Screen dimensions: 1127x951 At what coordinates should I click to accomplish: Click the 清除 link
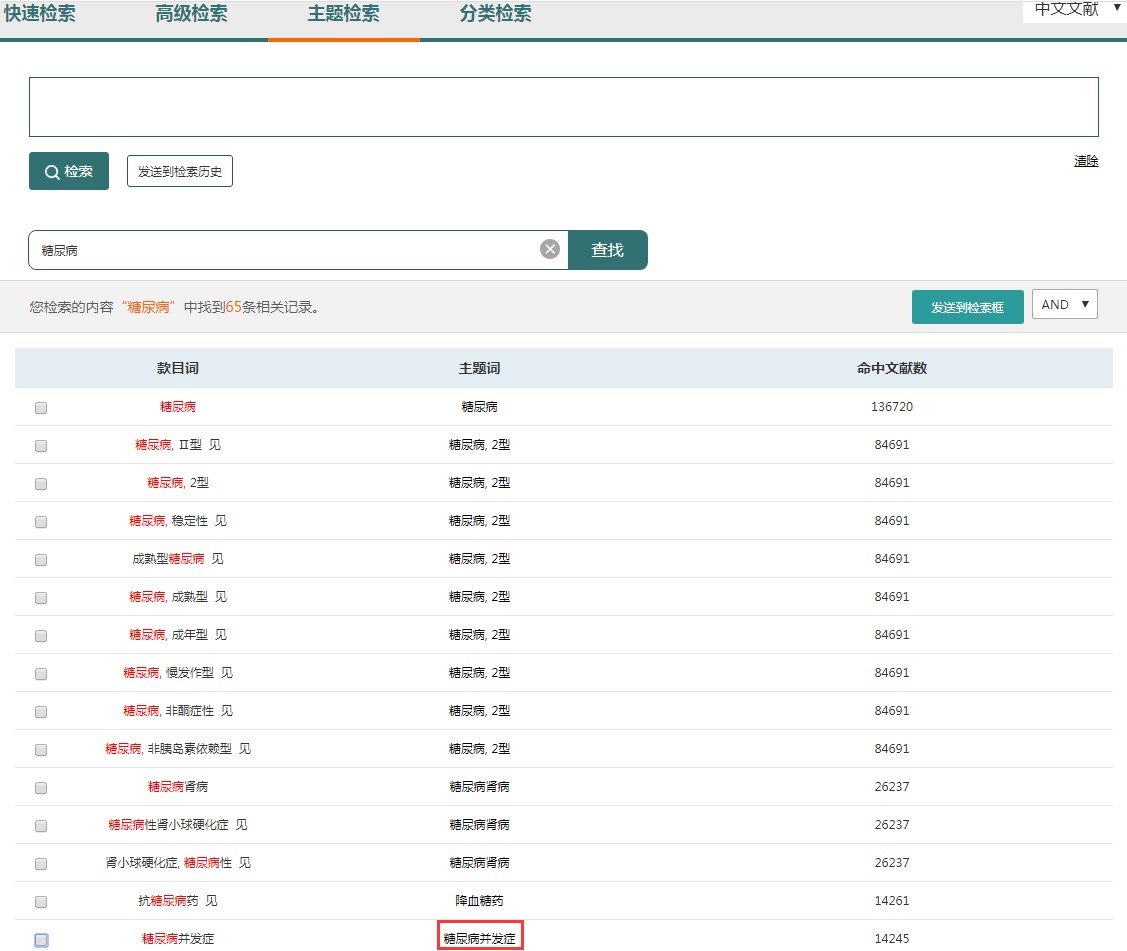(x=1086, y=161)
